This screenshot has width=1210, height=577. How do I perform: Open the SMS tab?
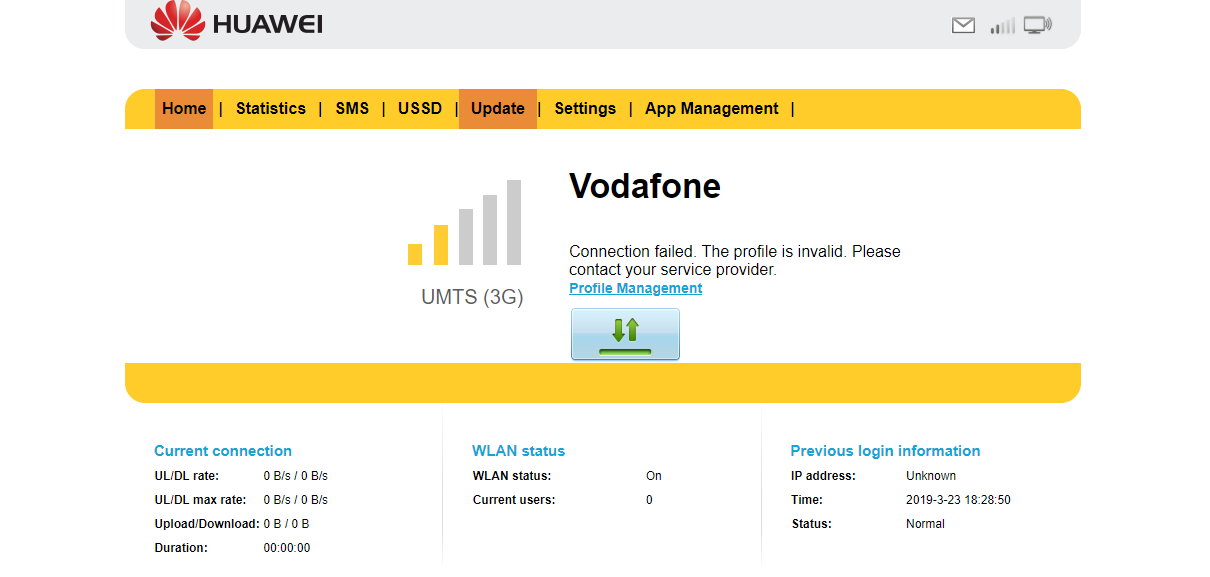coord(352,108)
